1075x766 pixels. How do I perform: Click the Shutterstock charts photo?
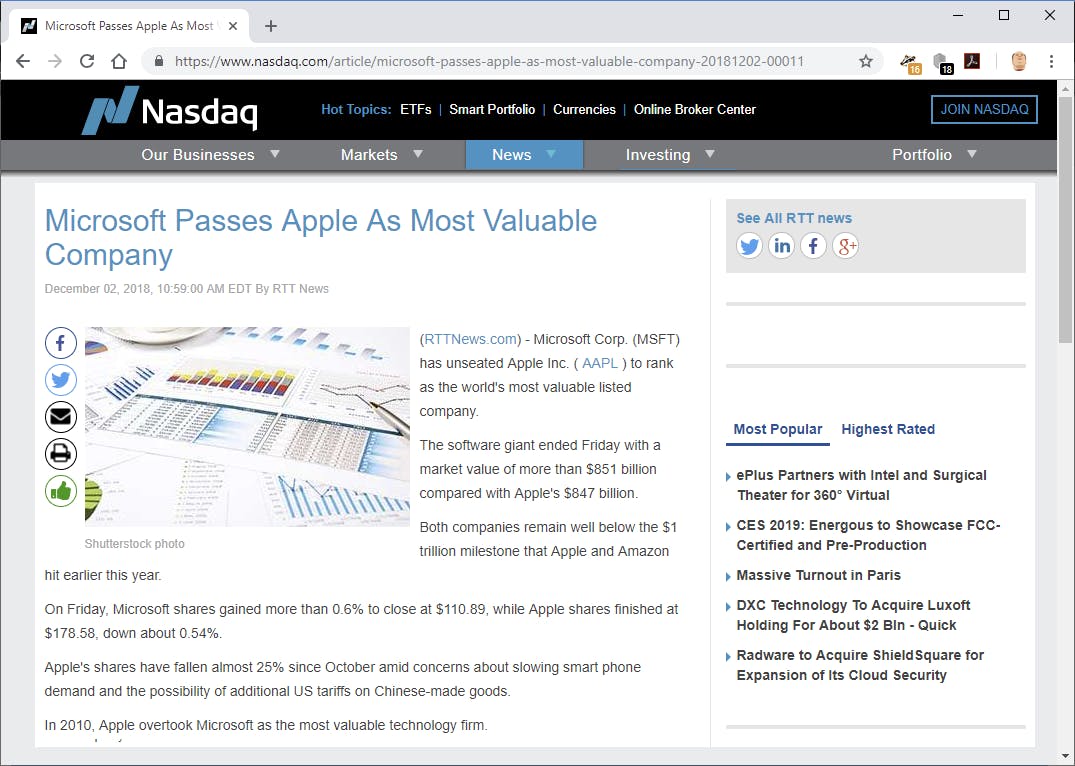pyautogui.click(x=247, y=427)
